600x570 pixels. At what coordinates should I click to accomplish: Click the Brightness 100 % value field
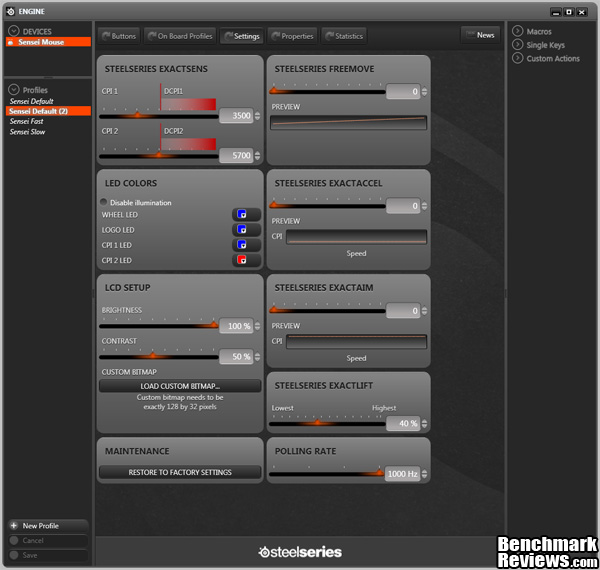pyautogui.click(x=236, y=326)
